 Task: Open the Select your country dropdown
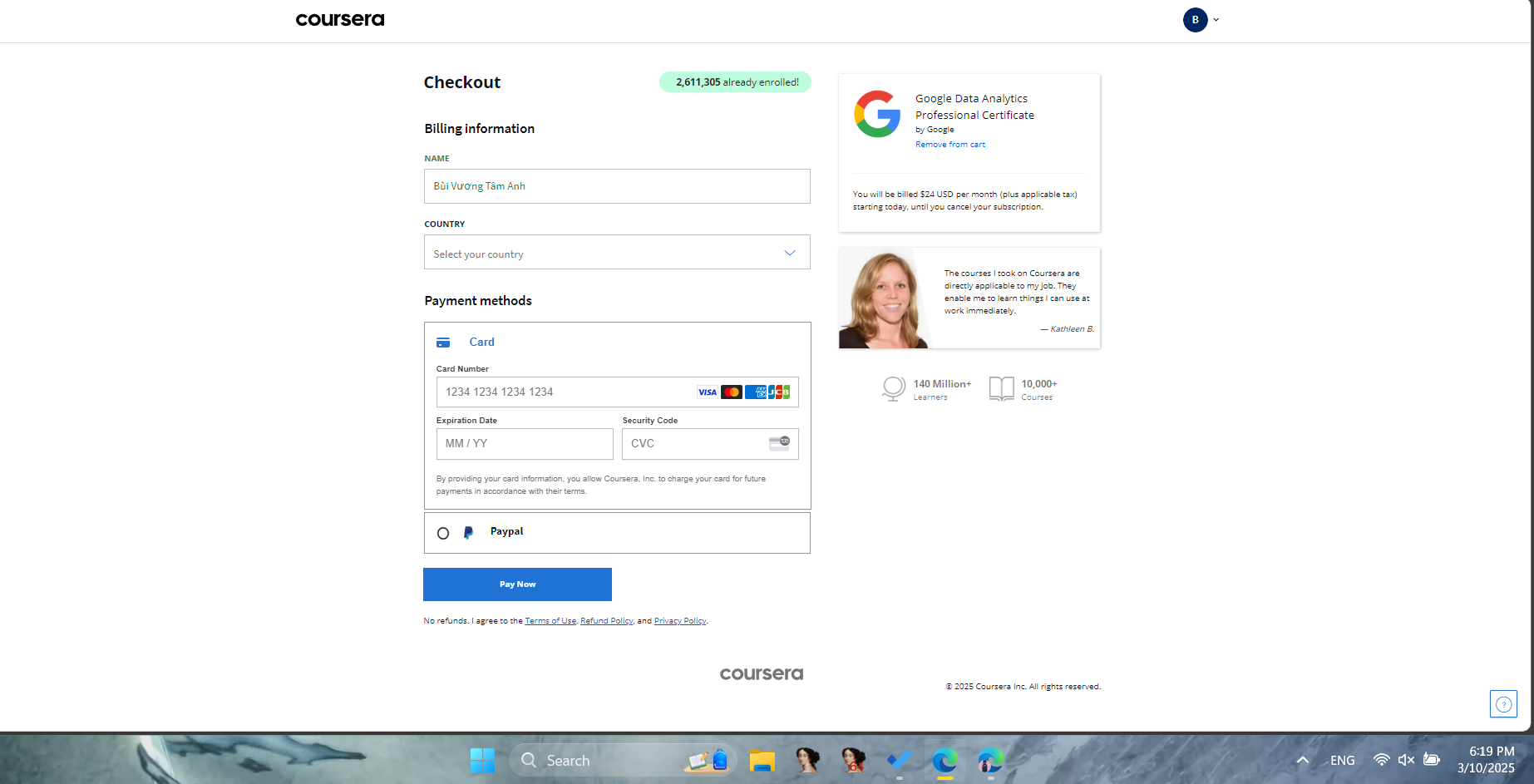pyautogui.click(x=616, y=253)
